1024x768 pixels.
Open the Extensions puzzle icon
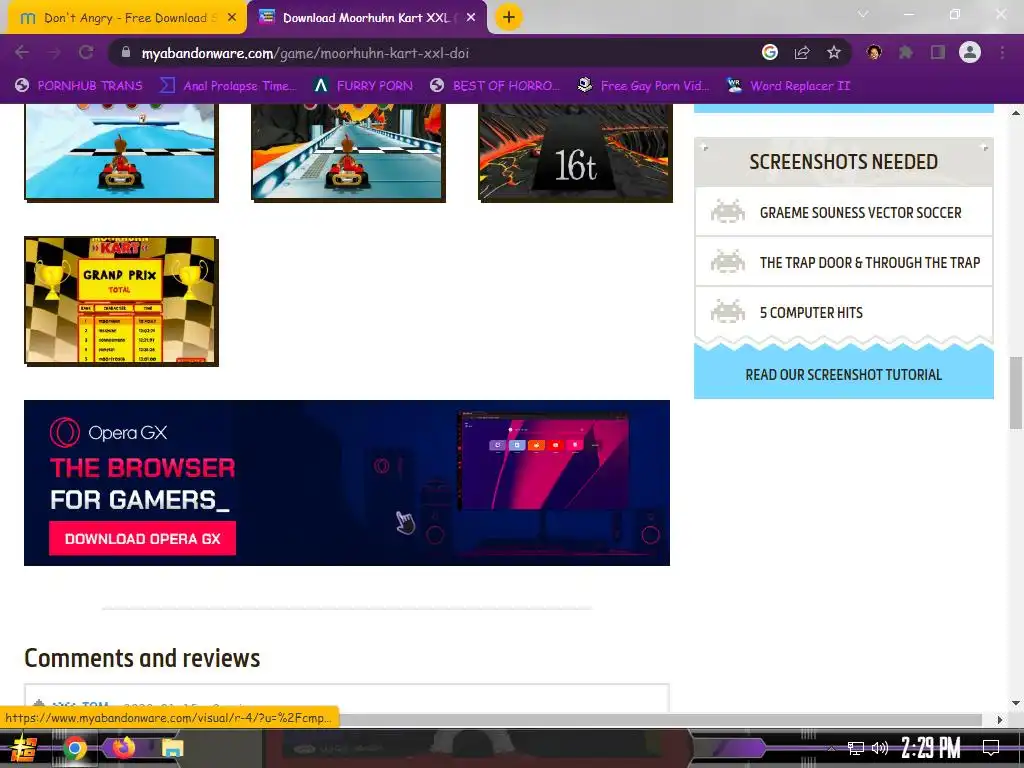pos(906,52)
